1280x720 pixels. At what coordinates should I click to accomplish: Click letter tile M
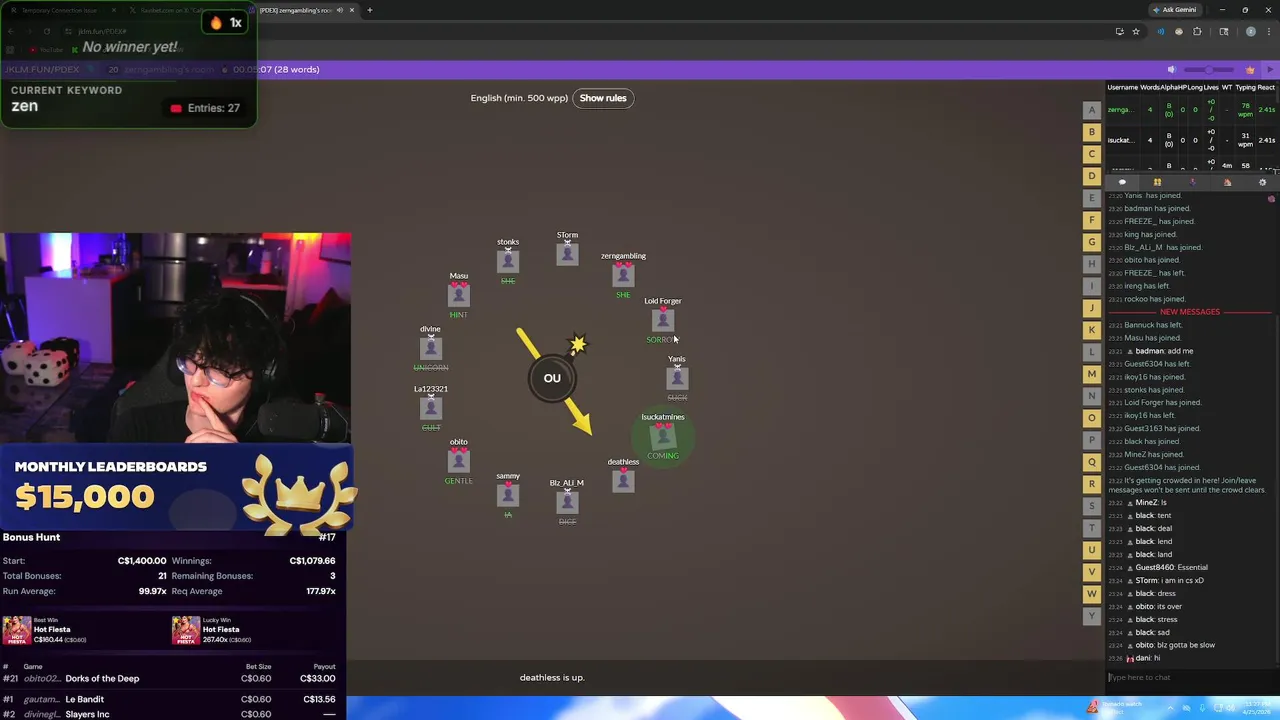[x=1092, y=374]
